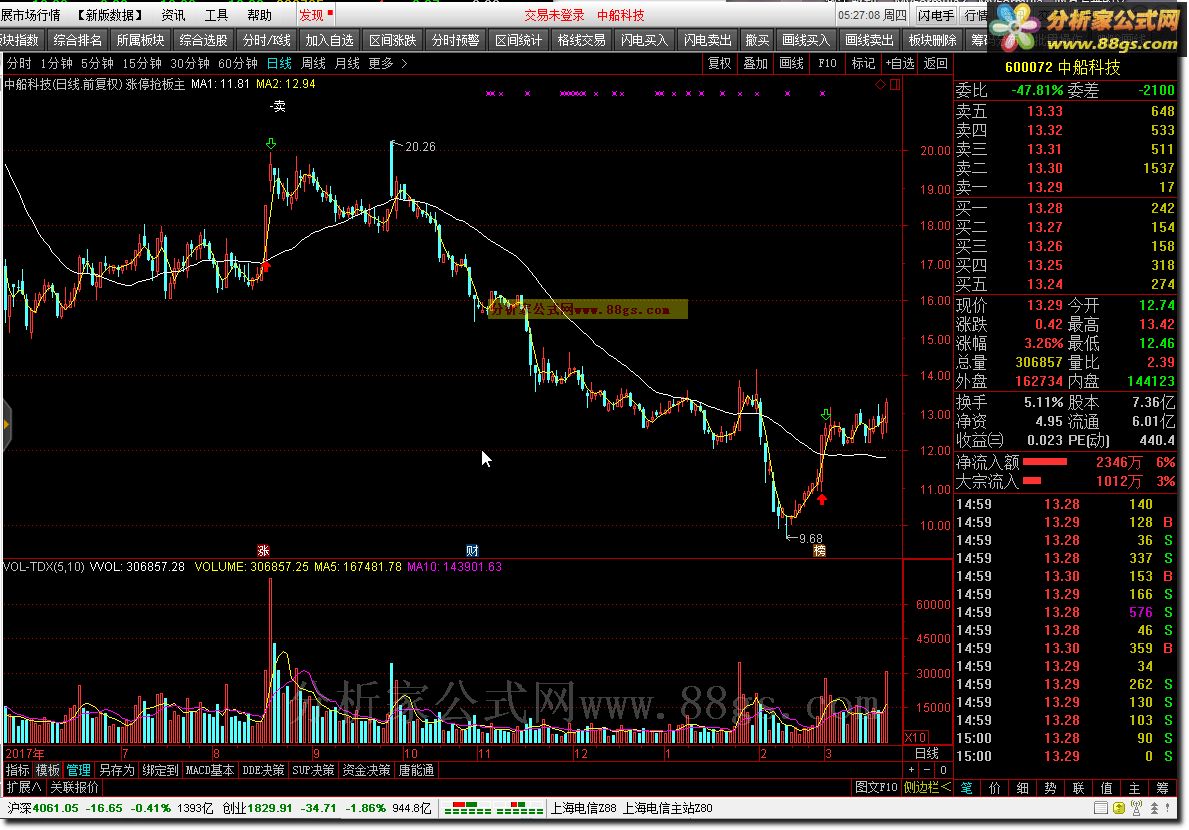Click the window icon in the status bar
Image resolution: width=1189 pixels, height=830 pixels.
point(1101,809)
